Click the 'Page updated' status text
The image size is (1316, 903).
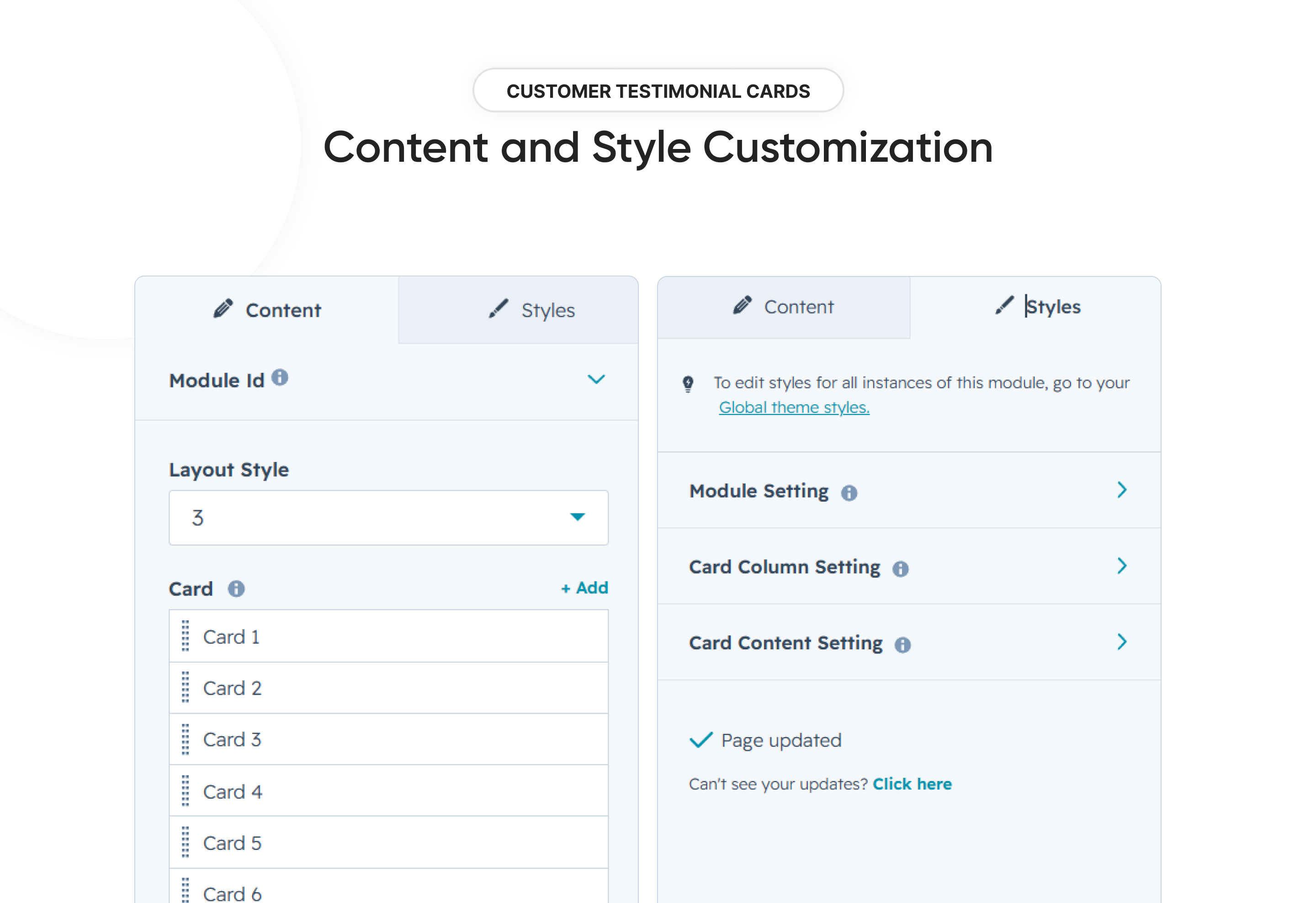(781, 740)
